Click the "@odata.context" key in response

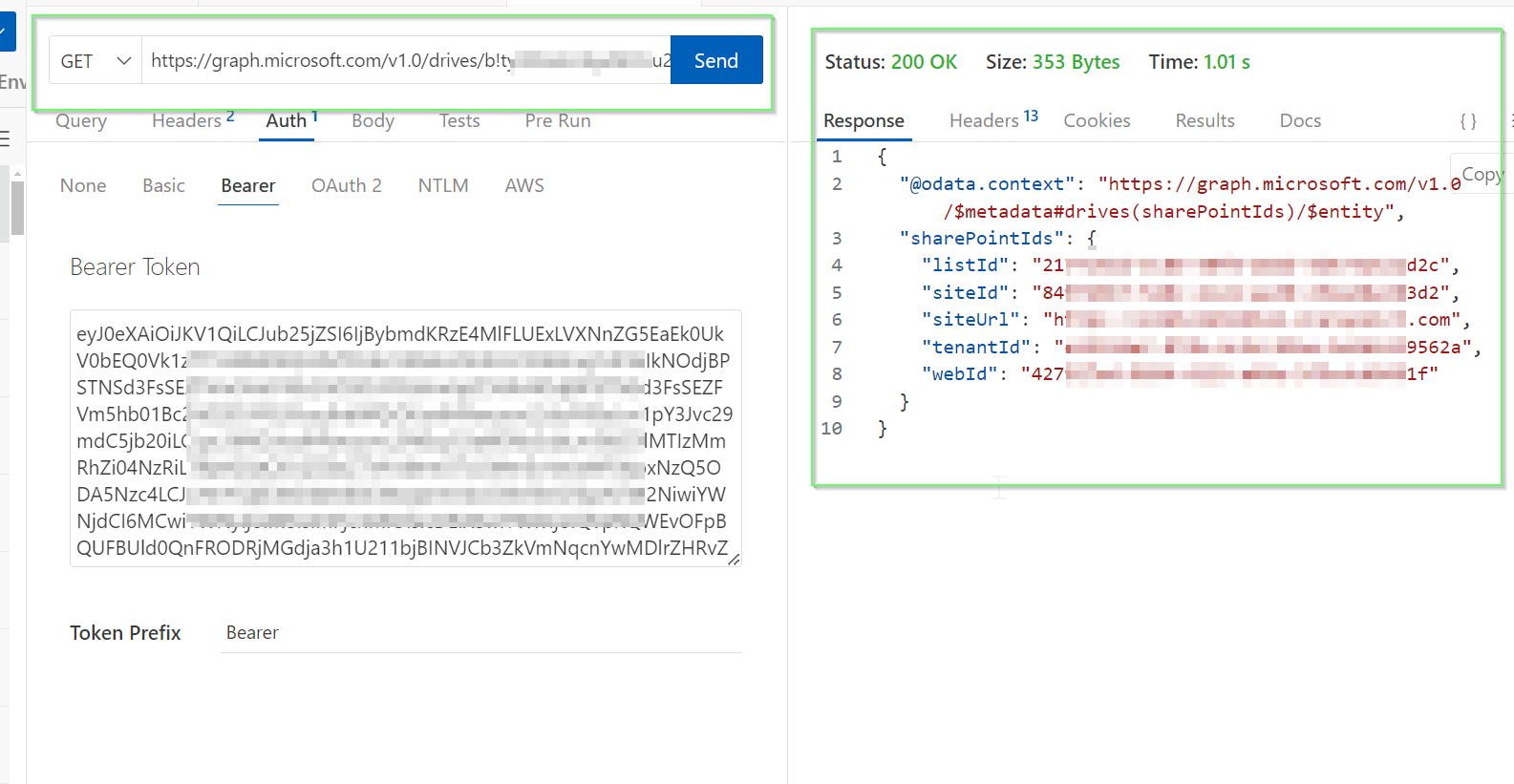(x=987, y=184)
